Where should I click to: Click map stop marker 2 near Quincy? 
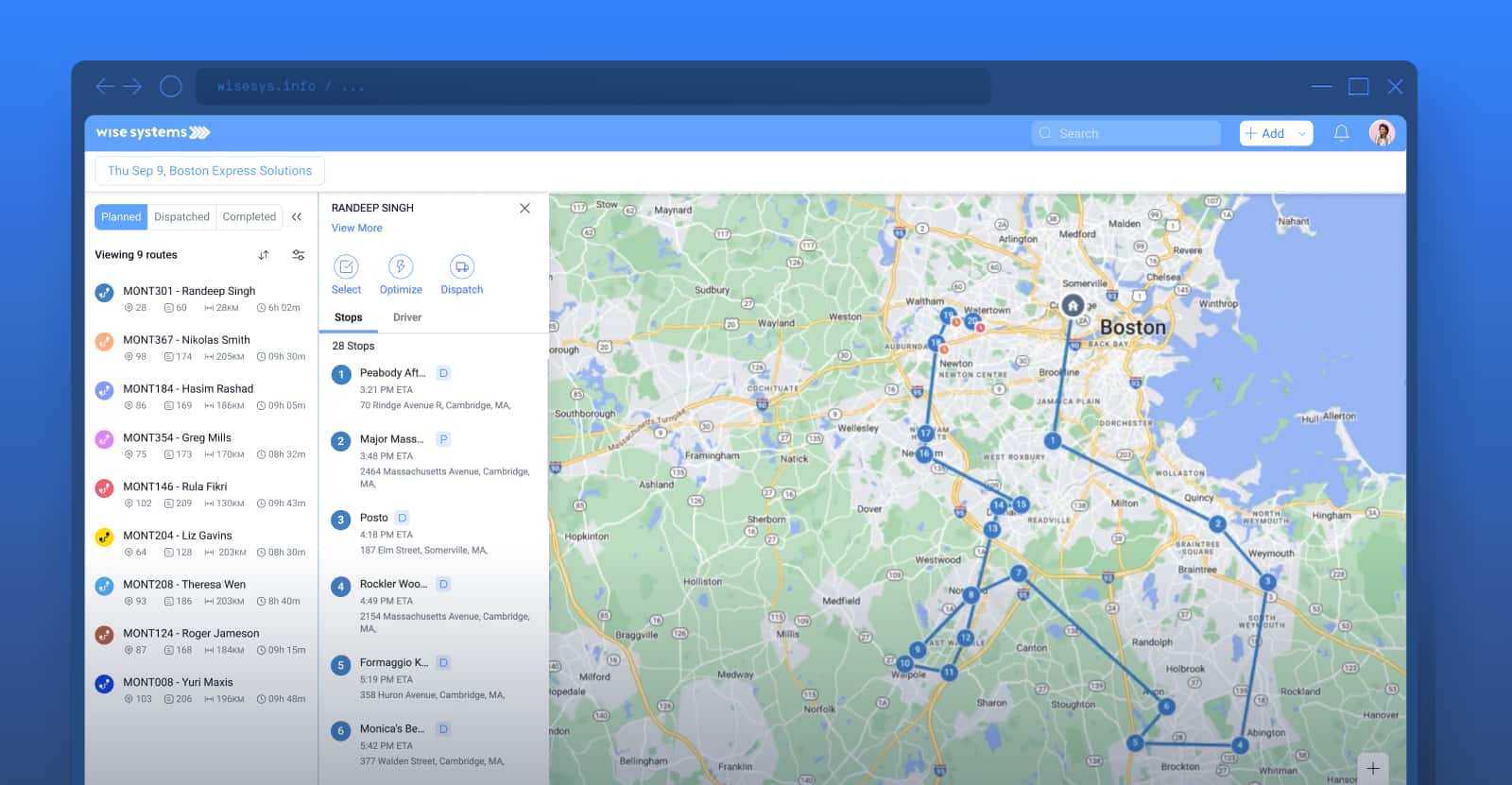(1217, 523)
